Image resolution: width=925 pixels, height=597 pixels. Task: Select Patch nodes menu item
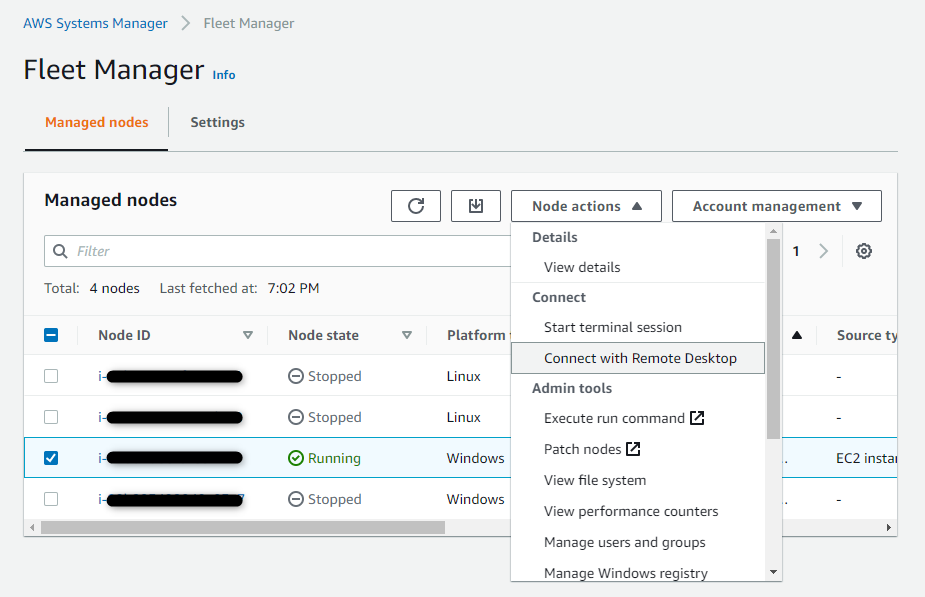[638, 449]
